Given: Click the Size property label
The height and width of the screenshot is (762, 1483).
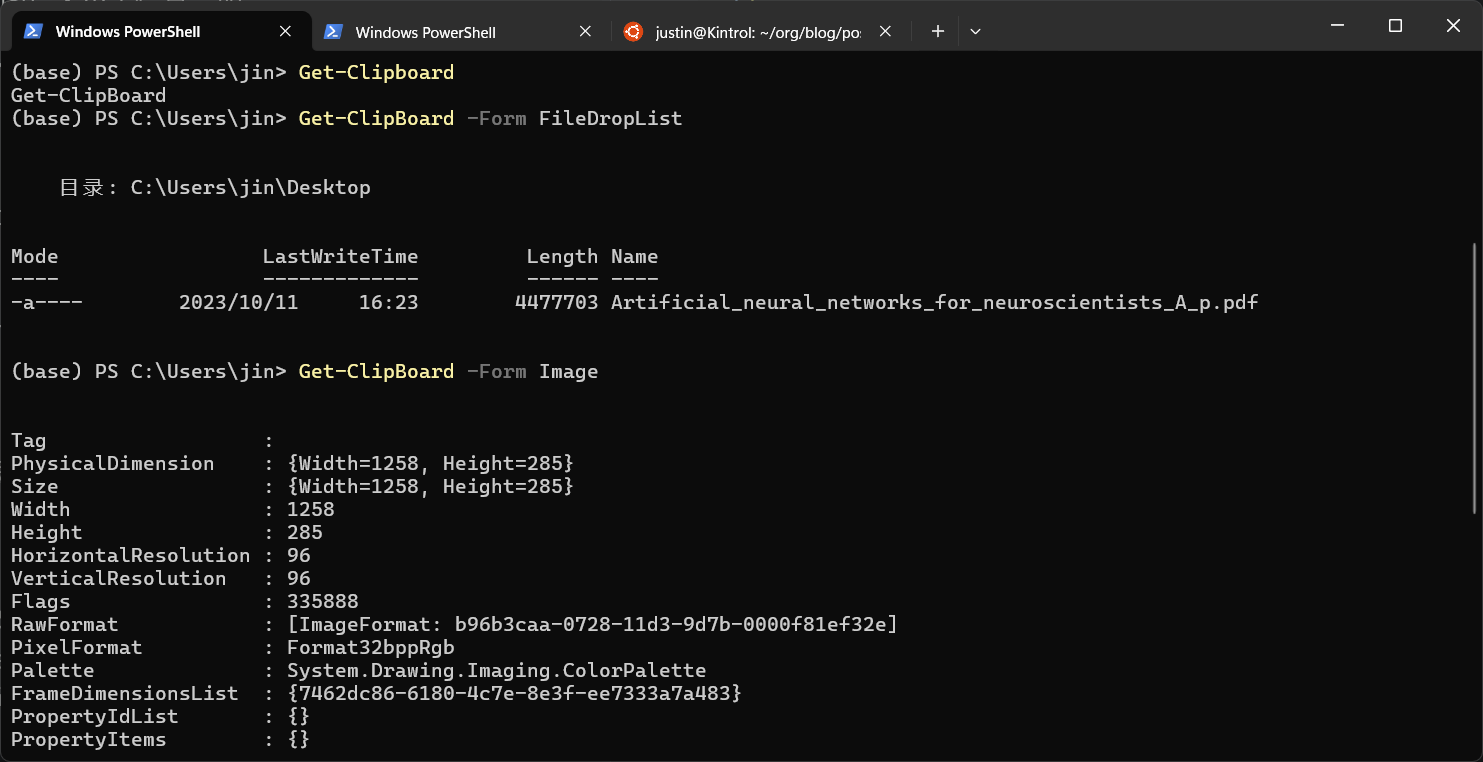Looking at the screenshot, I should 34,487.
